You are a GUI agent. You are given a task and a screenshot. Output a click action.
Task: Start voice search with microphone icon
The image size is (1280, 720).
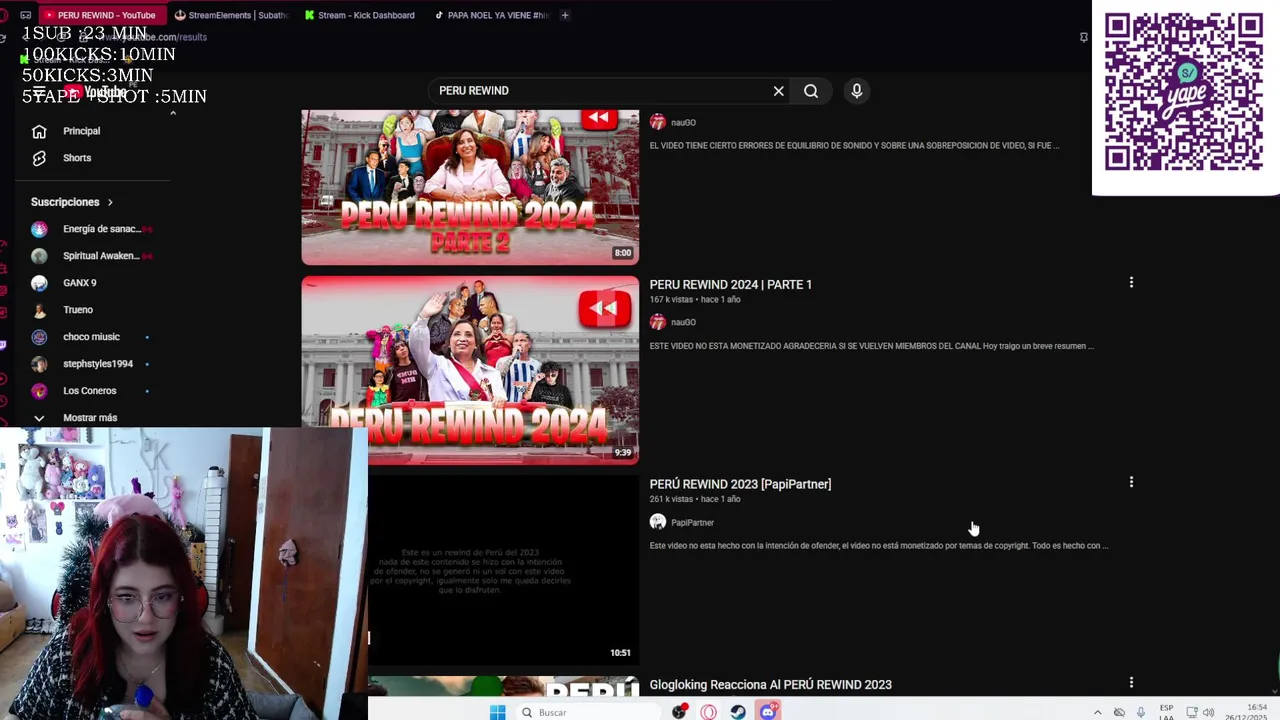click(856, 91)
